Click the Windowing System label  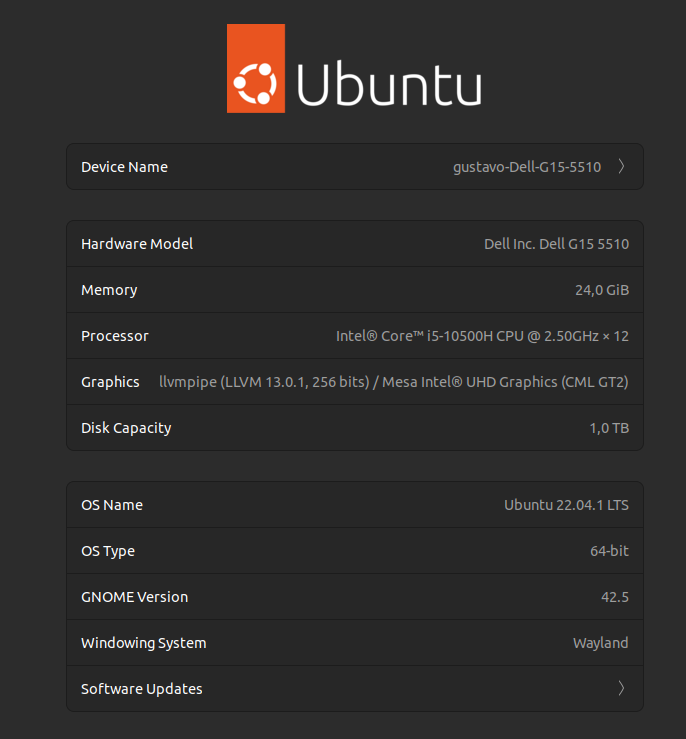[x=144, y=643]
